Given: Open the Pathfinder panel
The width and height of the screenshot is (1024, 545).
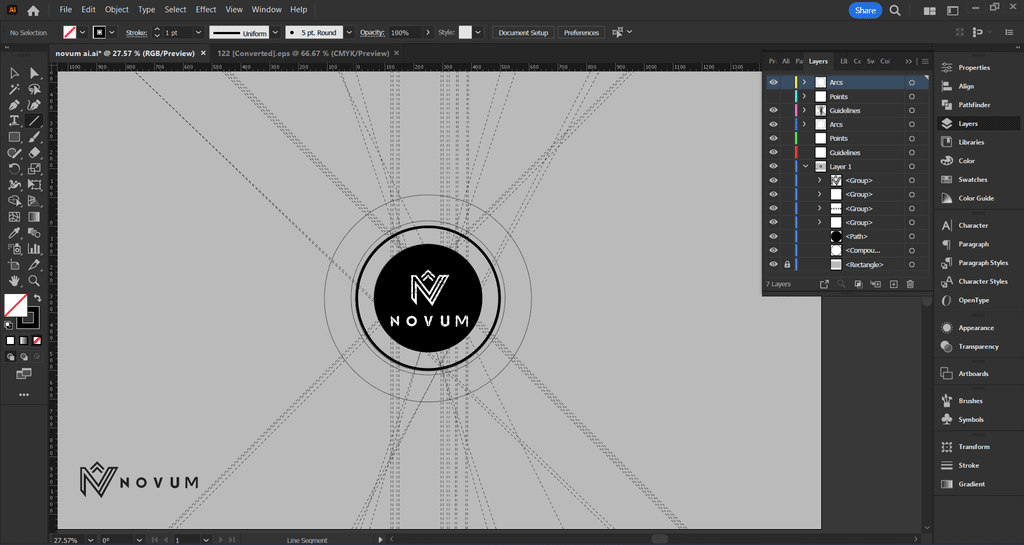Looking at the screenshot, I should [x=973, y=105].
